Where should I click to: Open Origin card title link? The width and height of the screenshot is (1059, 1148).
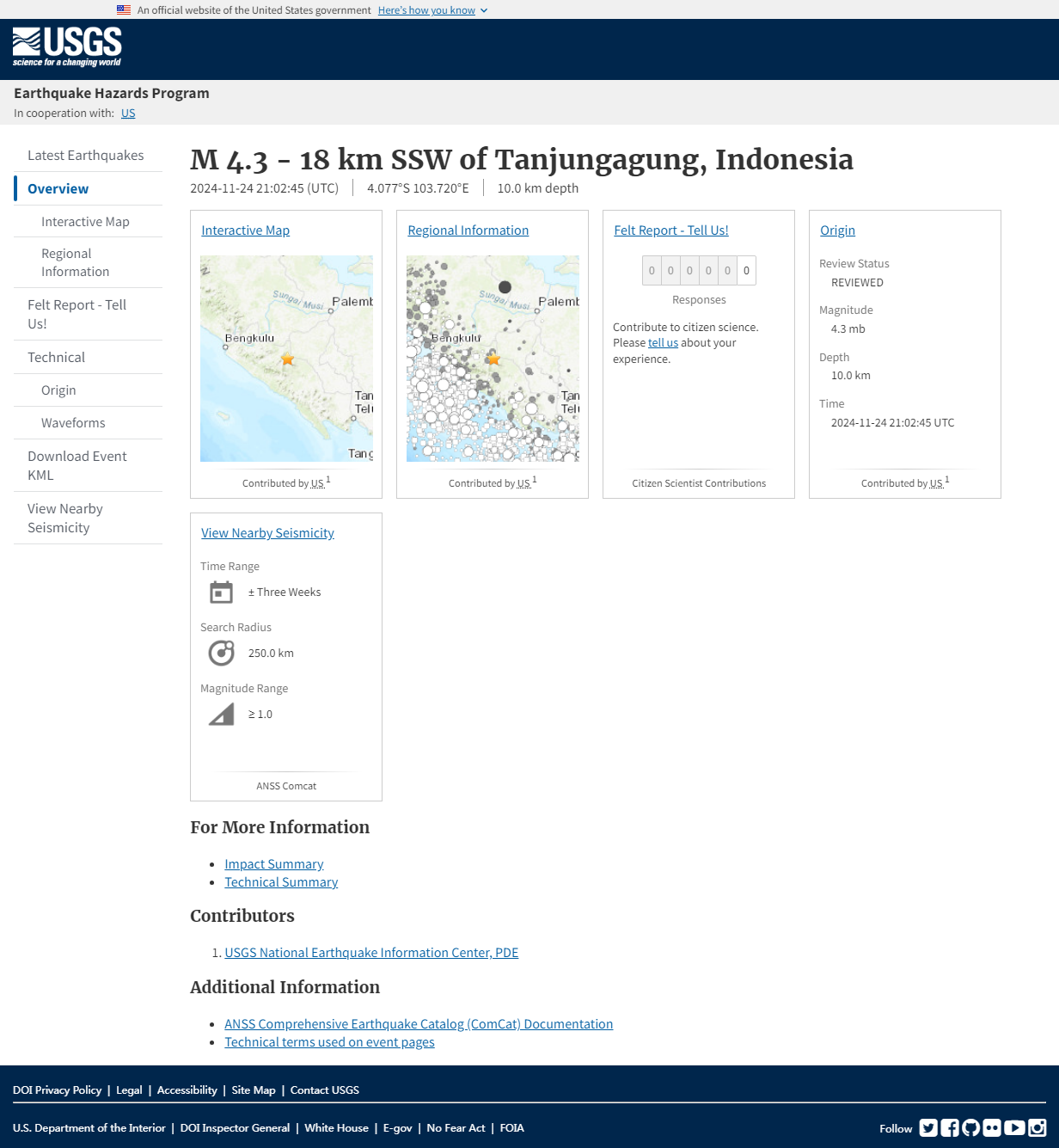[x=837, y=230]
